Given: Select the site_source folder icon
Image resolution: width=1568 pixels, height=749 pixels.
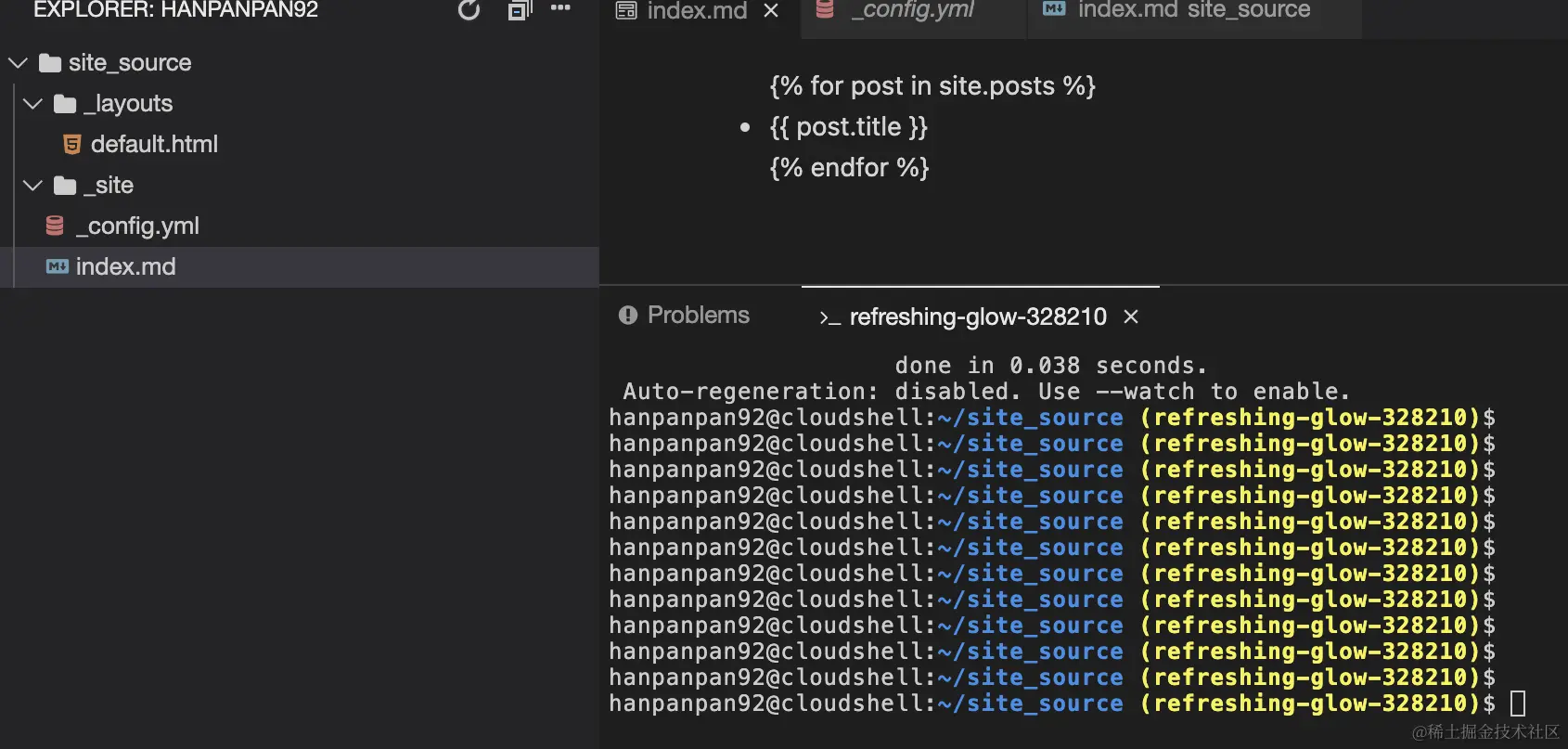Looking at the screenshot, I should click(x=50, y=63).
